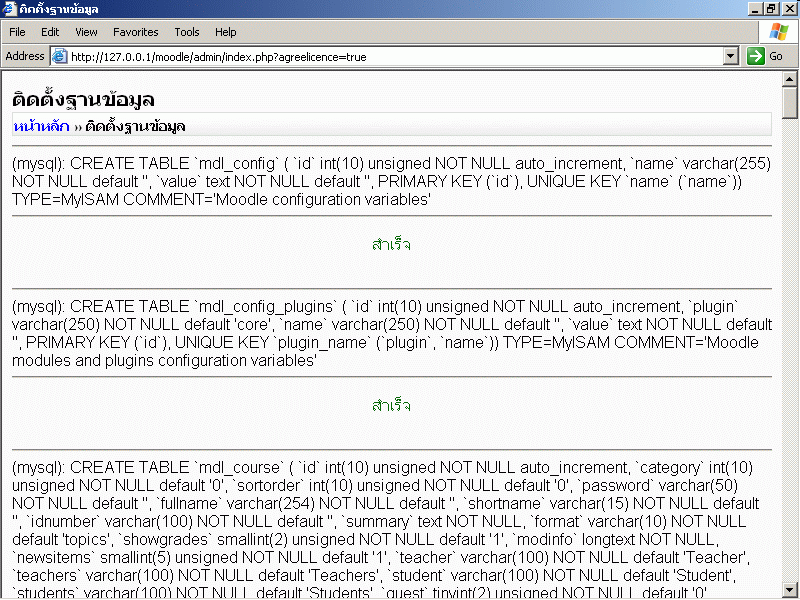Screen dimensions: 800x600
Task: Expand the address bar dropdown list
Action: (x=731, y=57)
